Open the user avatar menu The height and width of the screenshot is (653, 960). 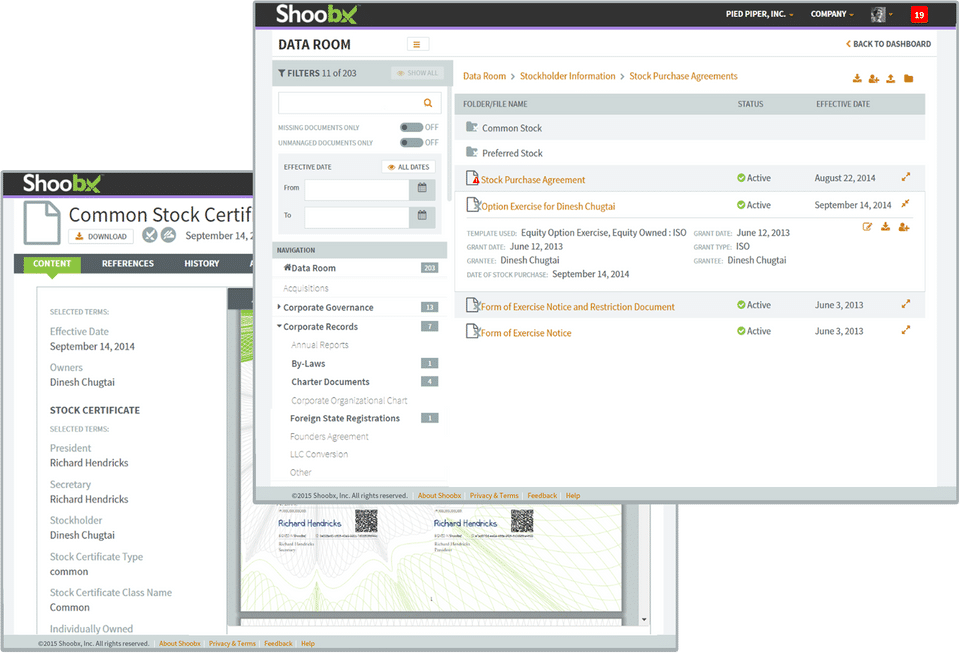882,15
